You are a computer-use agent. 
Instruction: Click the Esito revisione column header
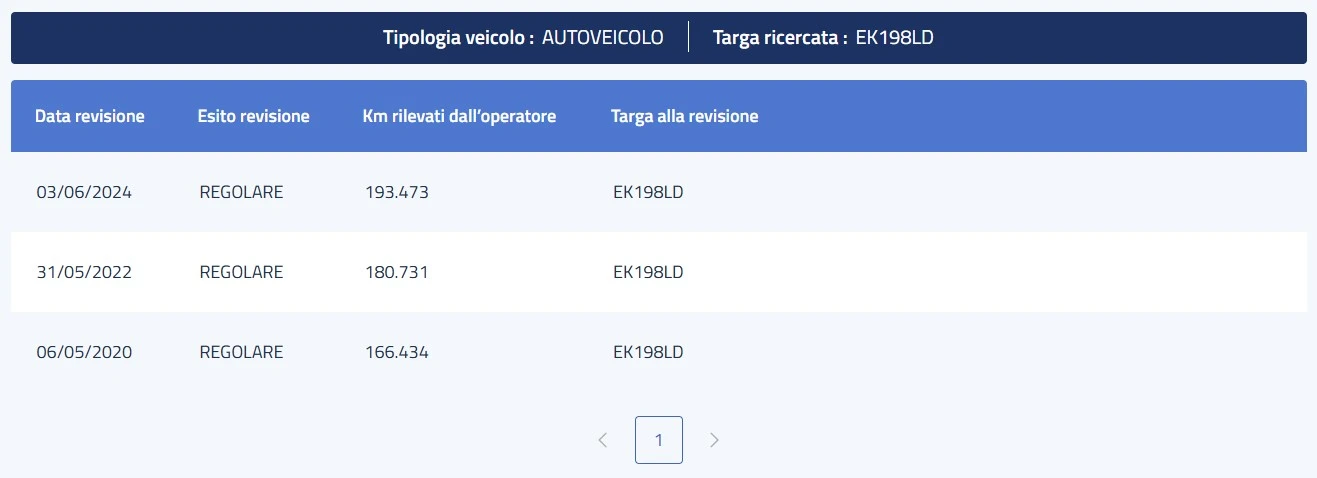pyautogui.click(x=254, y=116)
